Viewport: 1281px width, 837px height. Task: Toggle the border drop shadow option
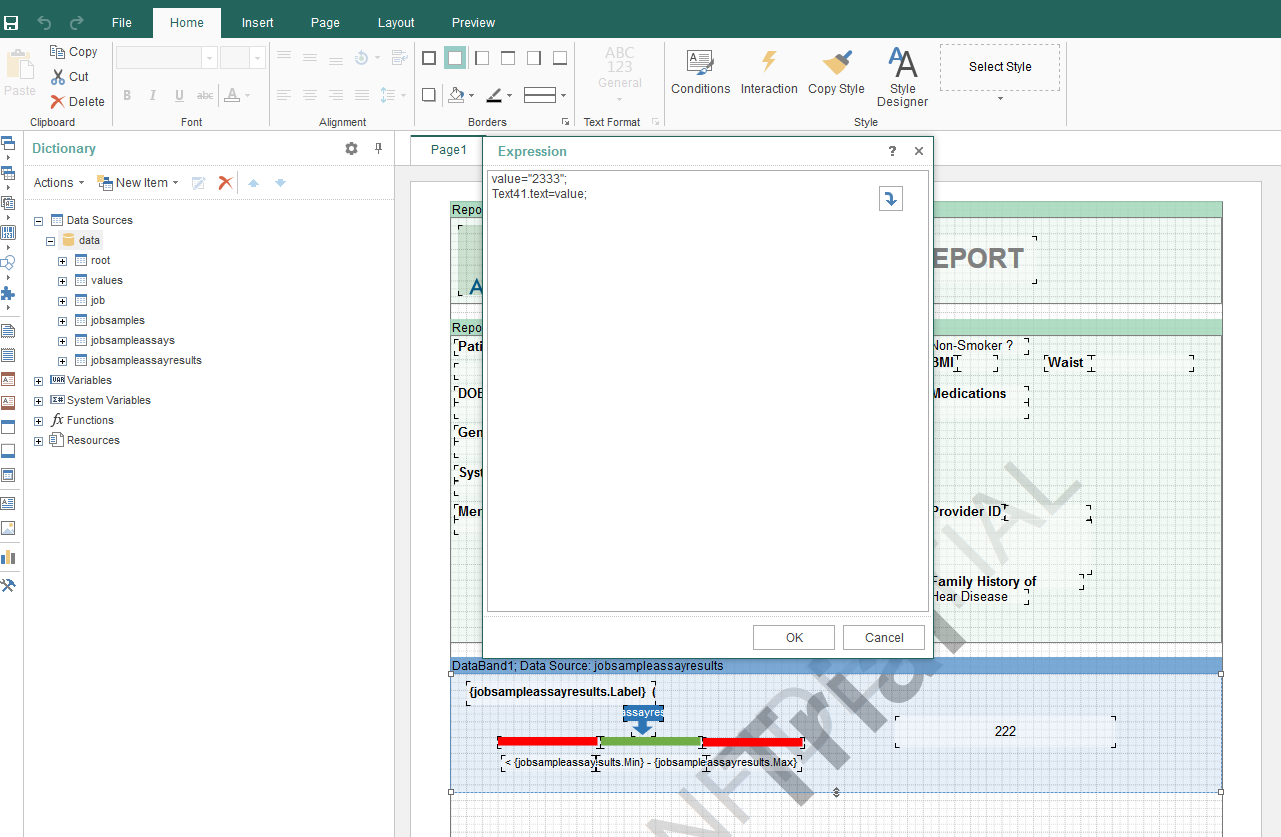[x=429, y=95]
